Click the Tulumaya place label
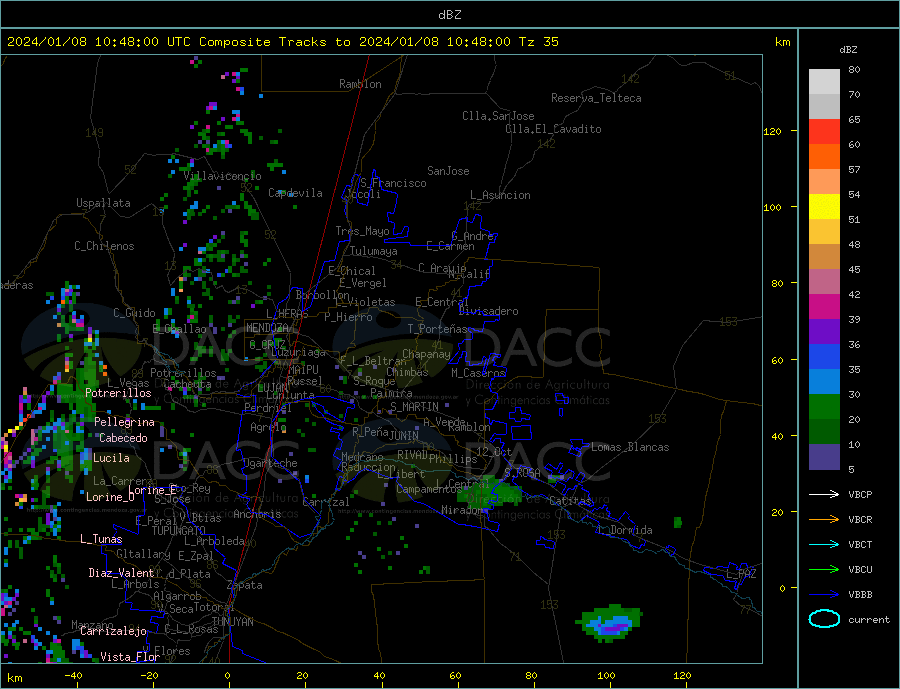 point(374,251)
